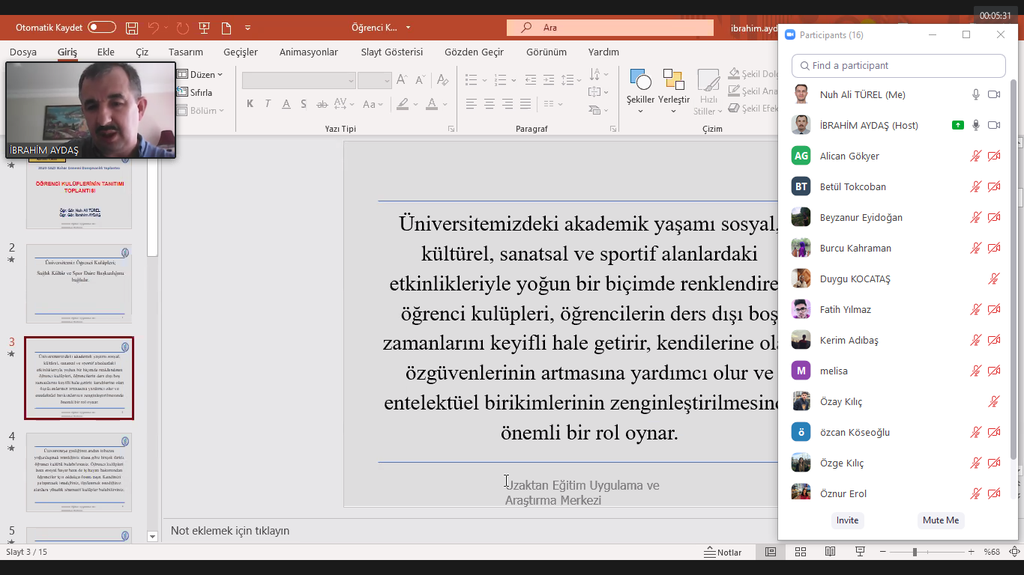Align text right
This screenshot has height=575, width=1024.
pyautogui.click(x=507, y=104)
